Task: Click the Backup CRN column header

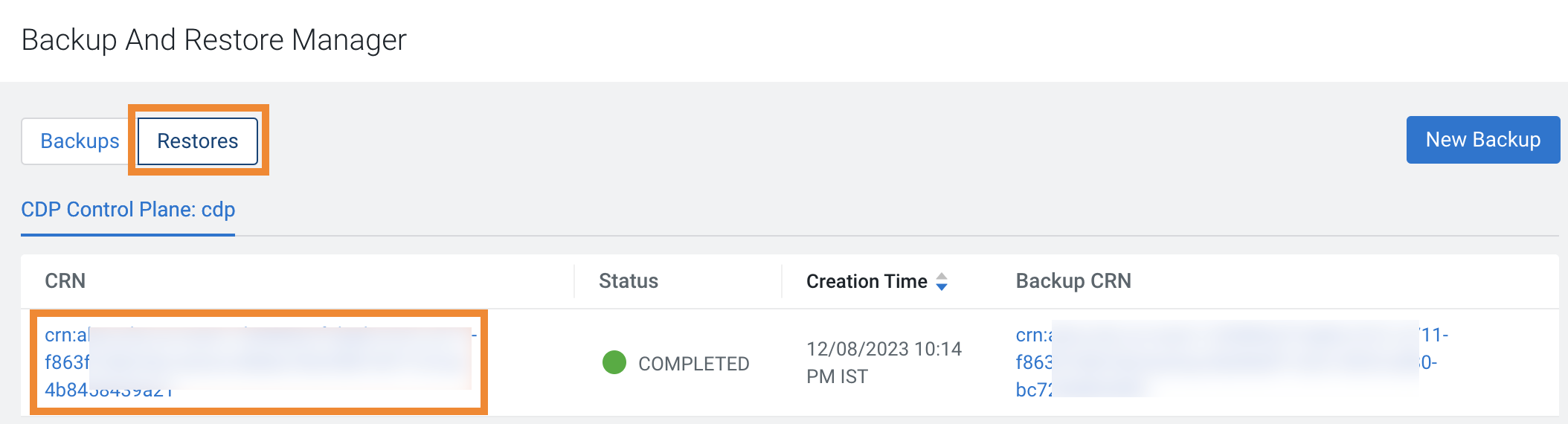Action: [1073, 281]
